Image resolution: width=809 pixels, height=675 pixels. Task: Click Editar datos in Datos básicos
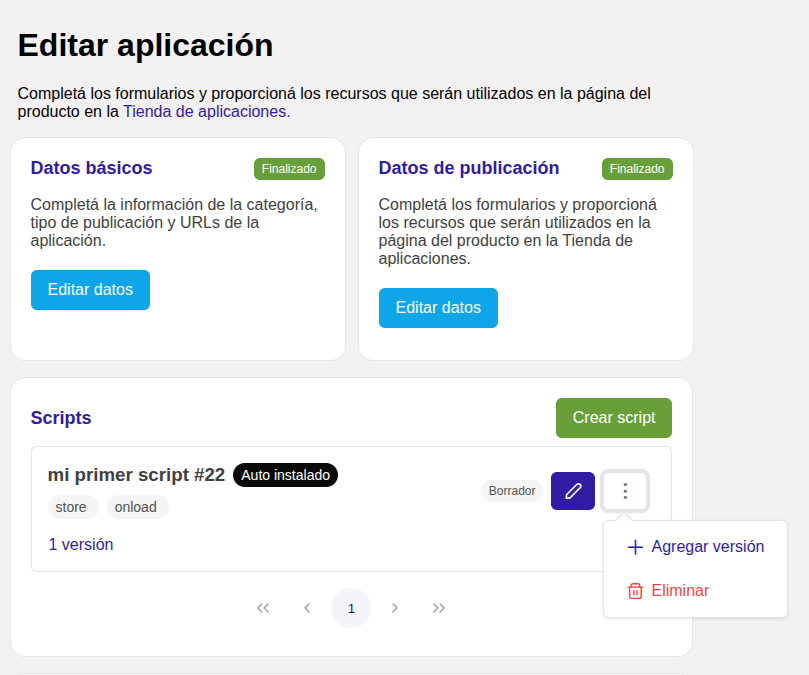90,290
